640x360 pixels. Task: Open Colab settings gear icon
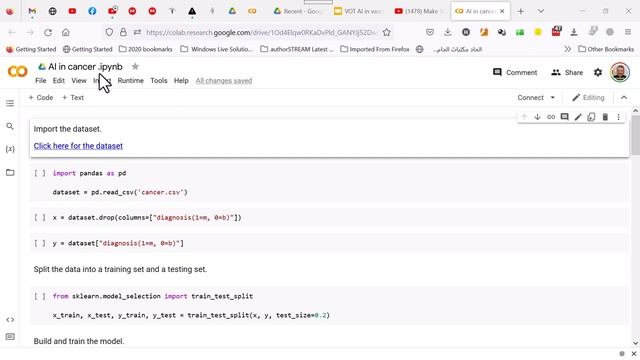click(x=598, y=73)
